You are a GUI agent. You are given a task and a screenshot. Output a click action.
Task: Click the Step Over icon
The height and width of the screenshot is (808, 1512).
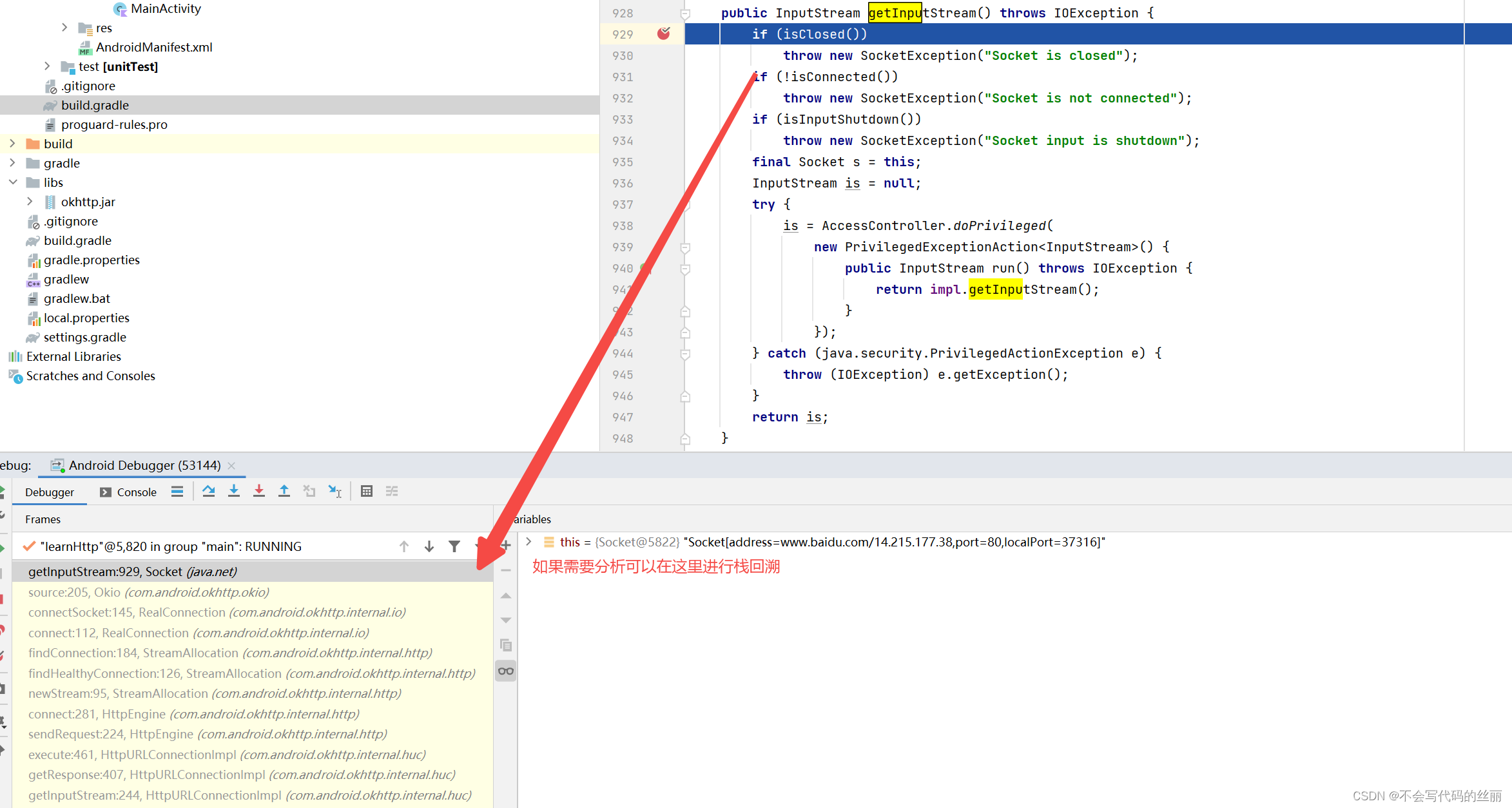pos(208,492)
